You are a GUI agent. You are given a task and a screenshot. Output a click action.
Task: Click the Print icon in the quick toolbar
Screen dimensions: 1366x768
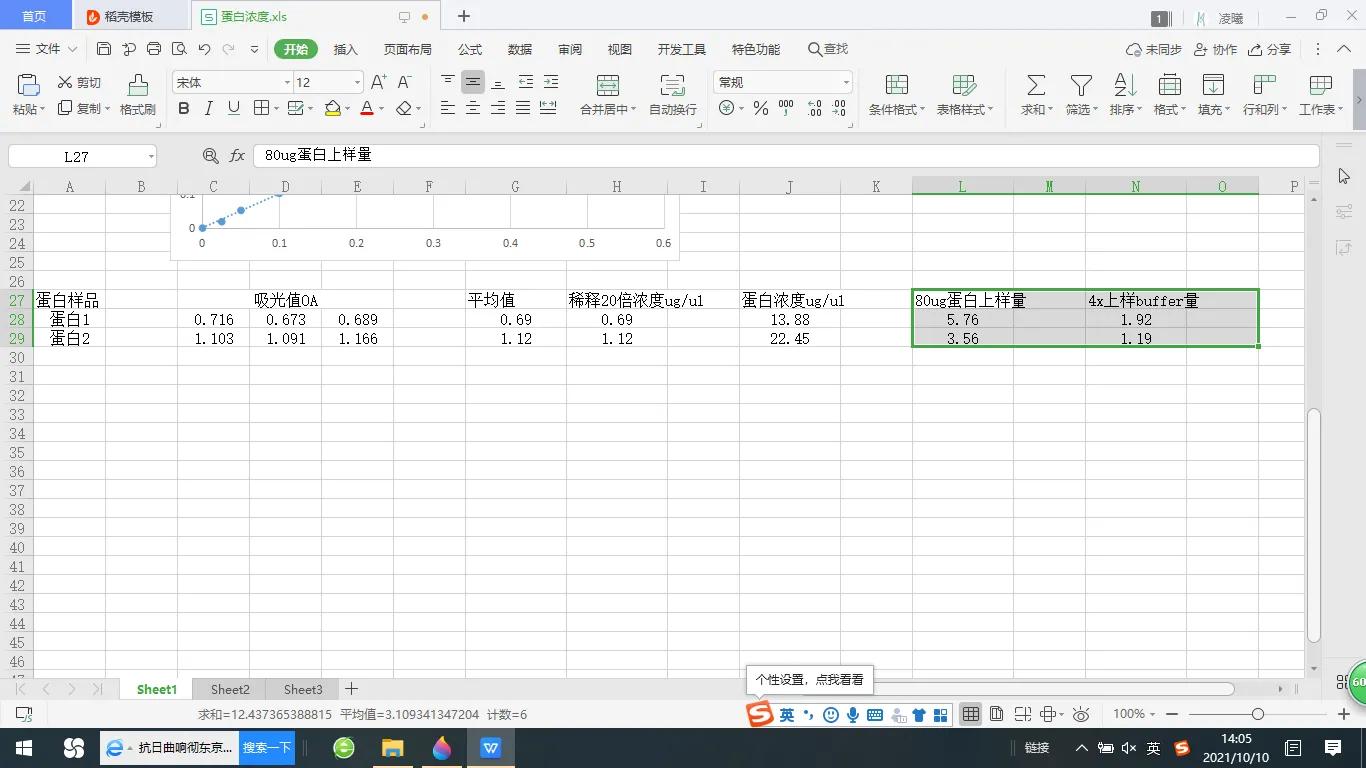pyautogui.click(x=154, y=49)
